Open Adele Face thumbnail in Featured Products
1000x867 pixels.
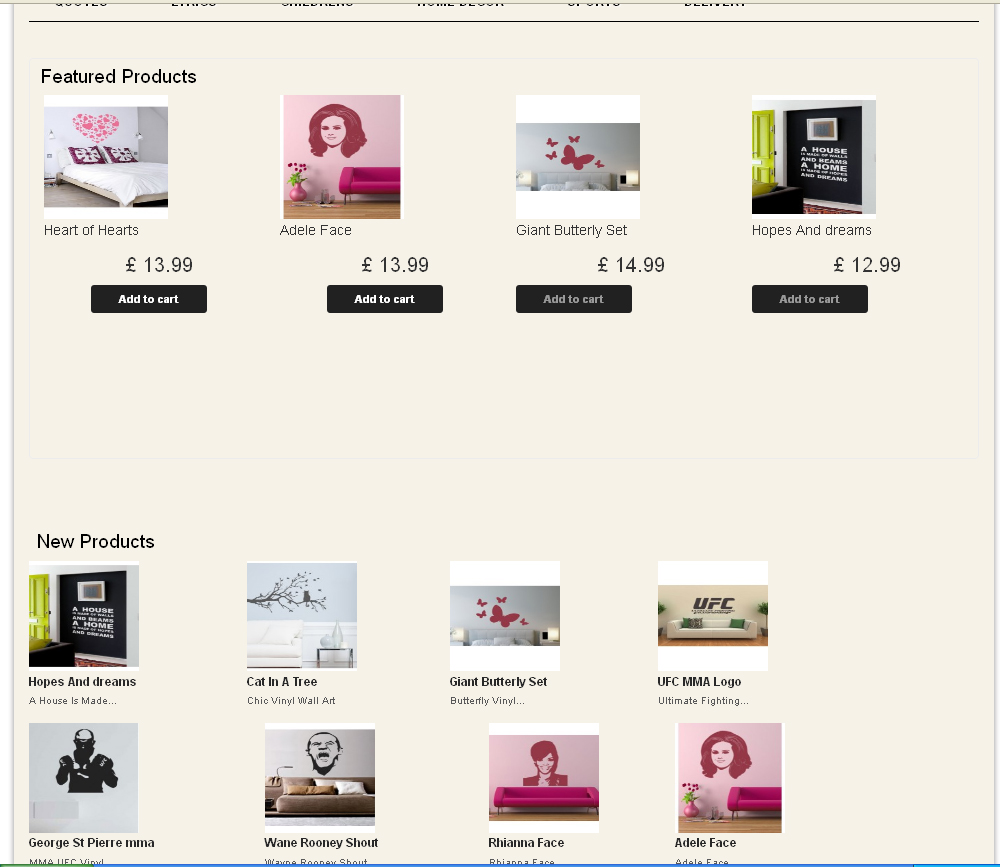tap(342, 157)
